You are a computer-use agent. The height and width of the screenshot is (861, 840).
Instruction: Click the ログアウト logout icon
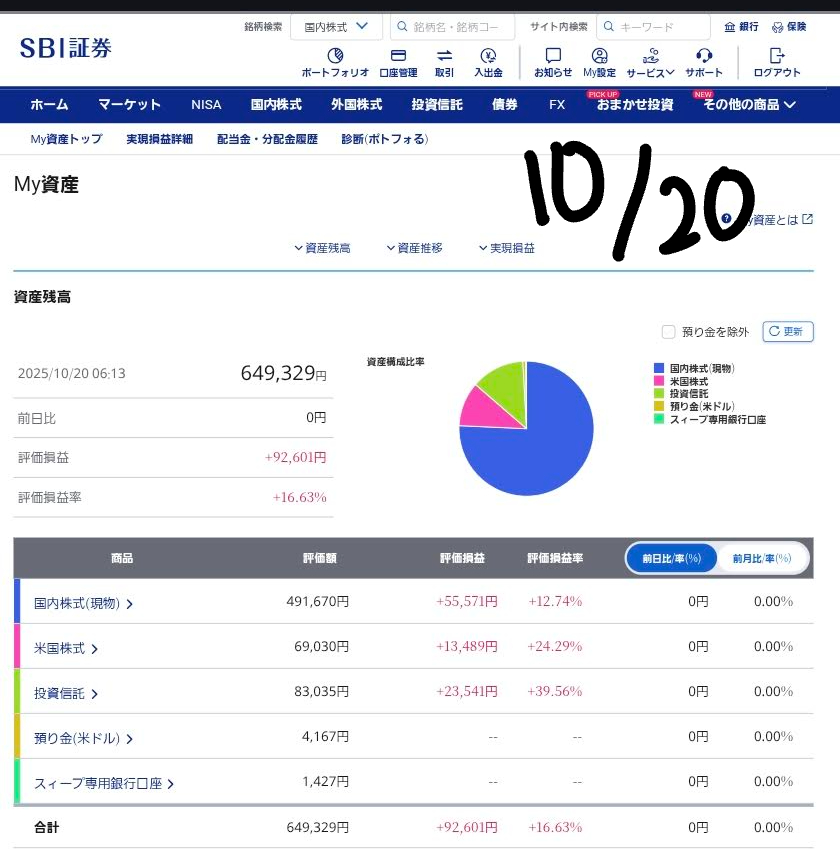click(x=777, y=56)
